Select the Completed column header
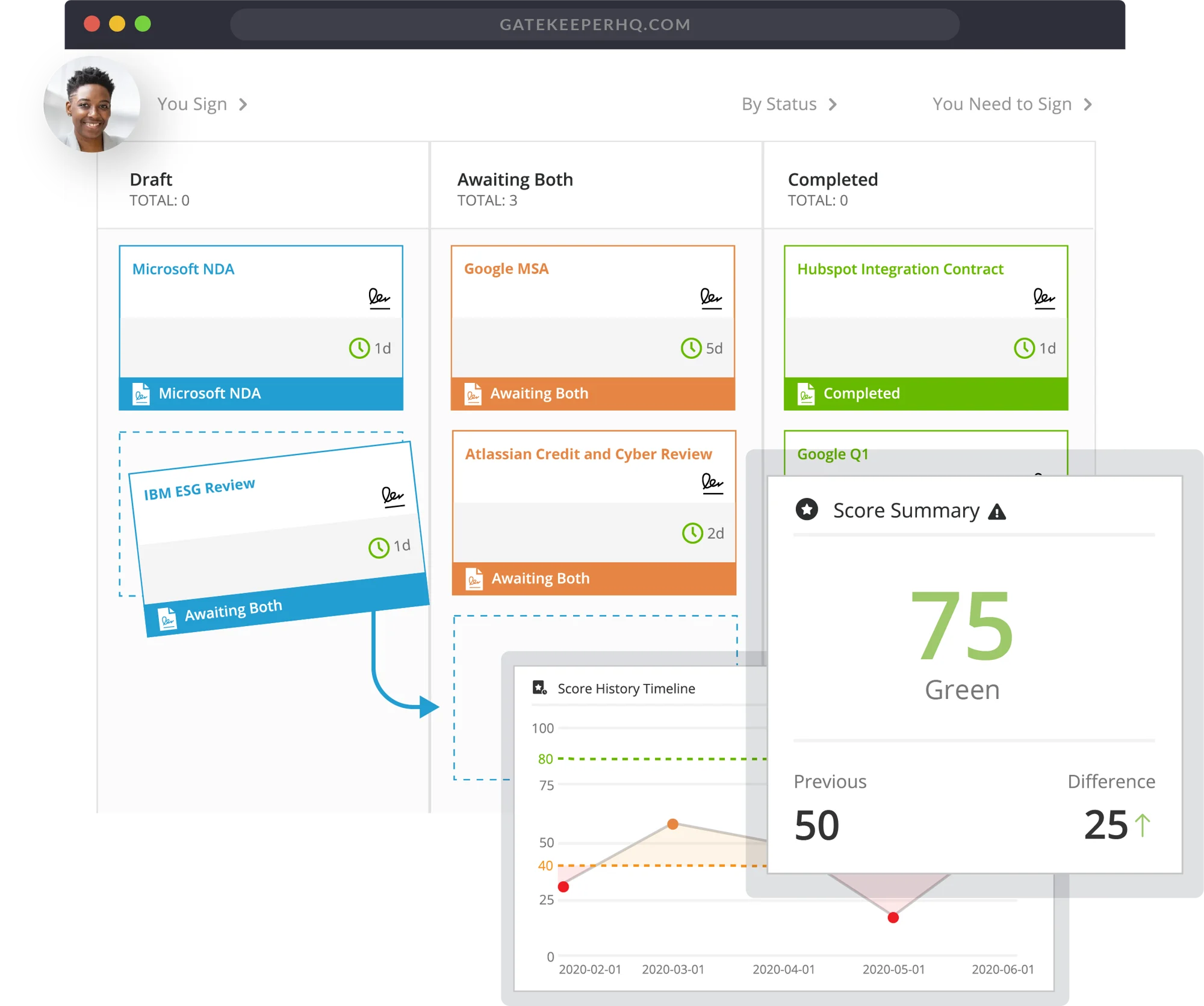1204x1006 pixels. (833, 179)
